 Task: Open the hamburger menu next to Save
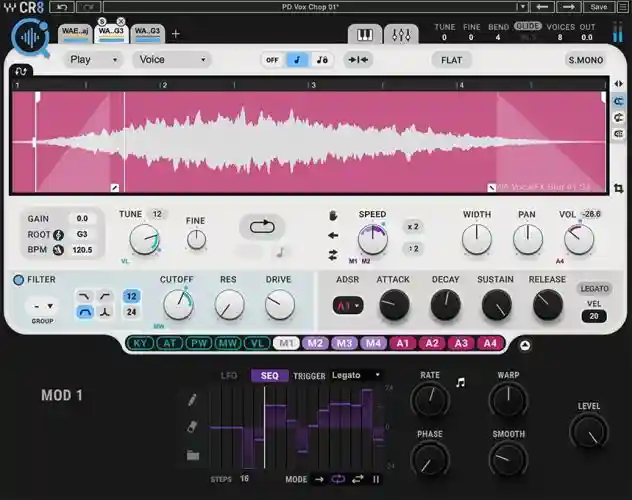coord(622,7)
